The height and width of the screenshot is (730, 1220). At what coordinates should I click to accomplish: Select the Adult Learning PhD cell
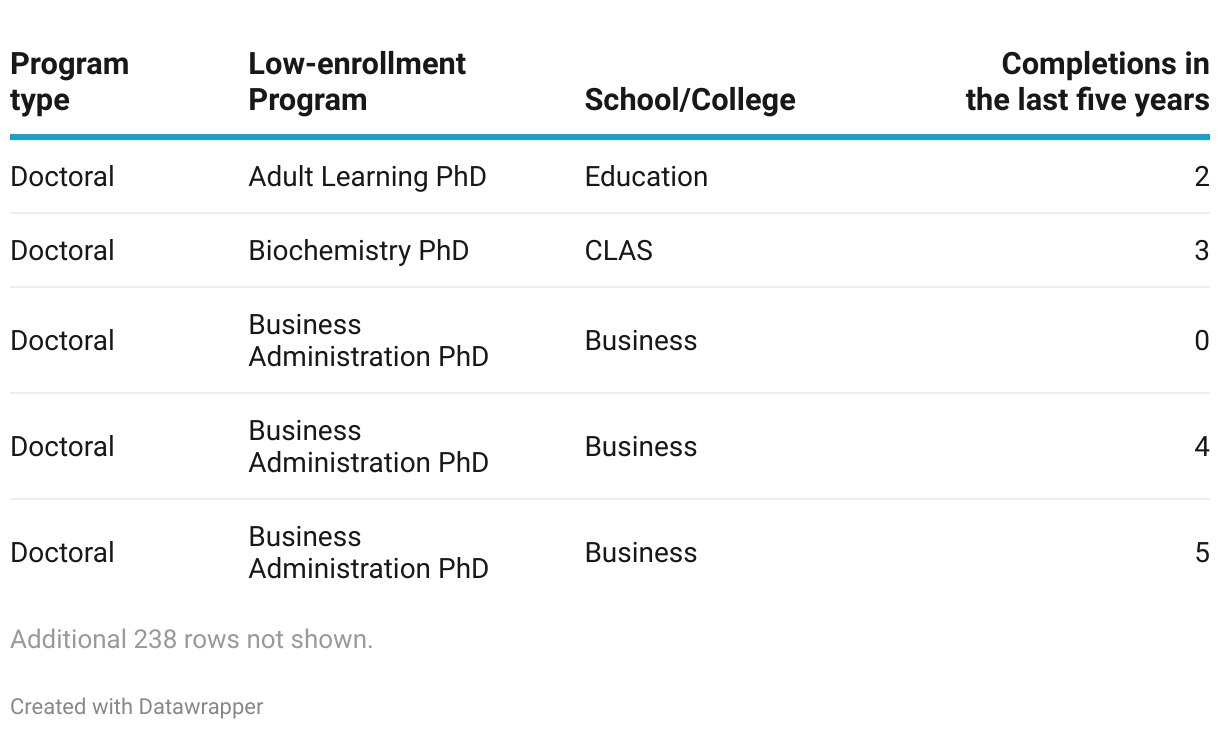367,177
